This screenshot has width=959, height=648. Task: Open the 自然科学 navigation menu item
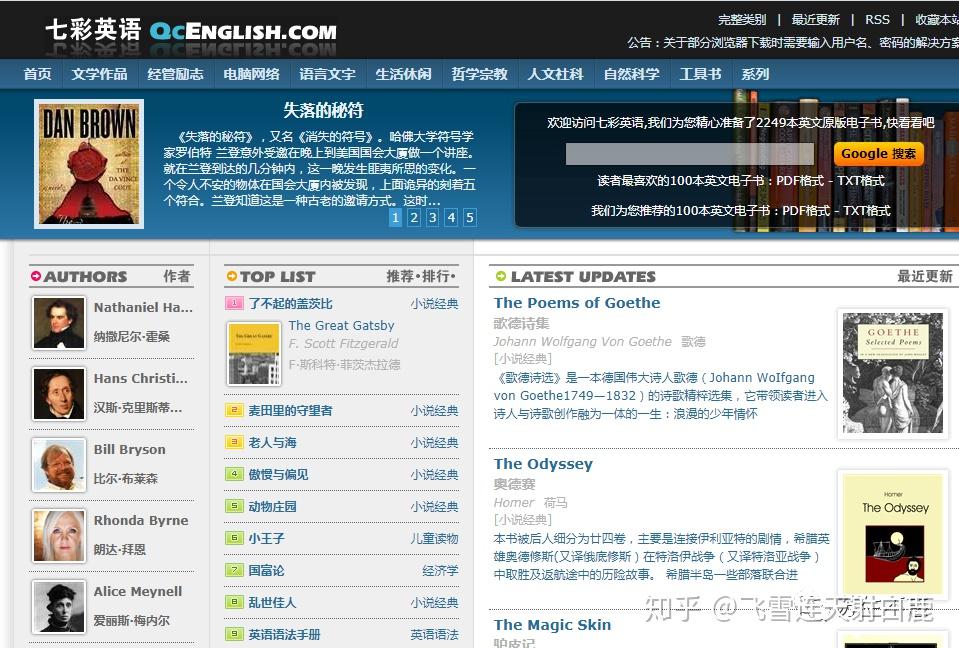point(630,72)
